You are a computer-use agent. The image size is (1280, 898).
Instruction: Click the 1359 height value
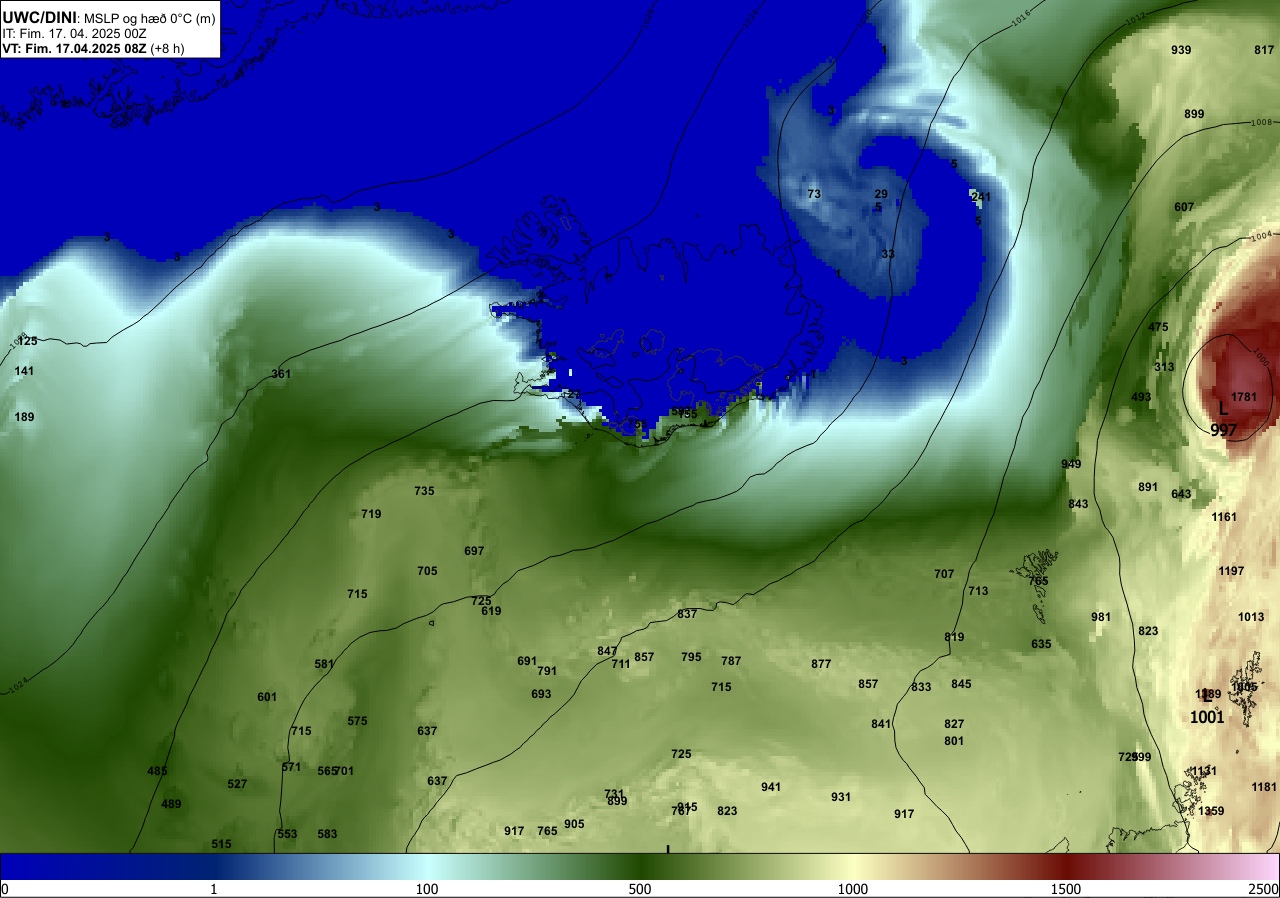[1211, 811]
